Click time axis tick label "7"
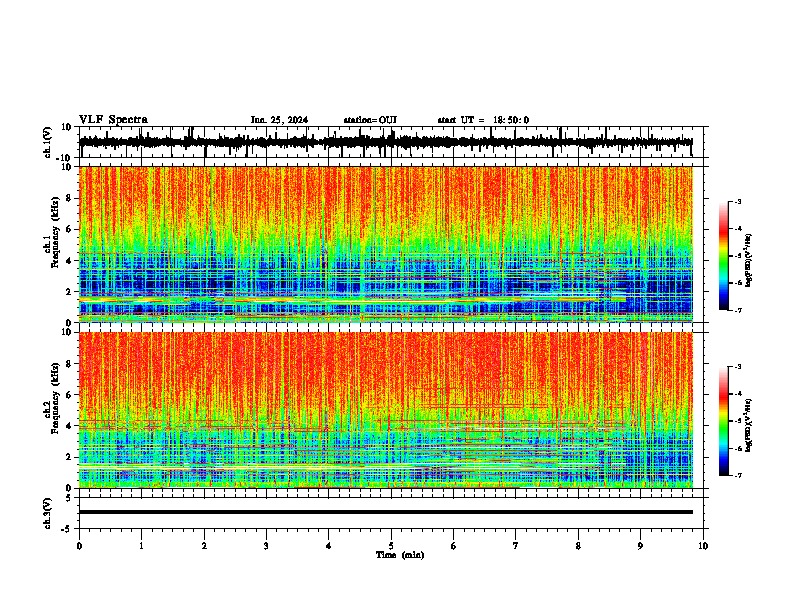Viewport: 792px width, 612px height. tap(516, 546)
